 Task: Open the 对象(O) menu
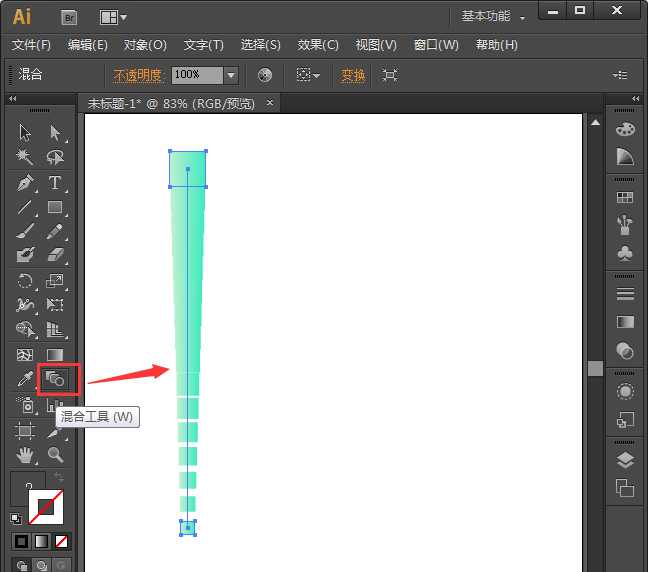point(145,45)
